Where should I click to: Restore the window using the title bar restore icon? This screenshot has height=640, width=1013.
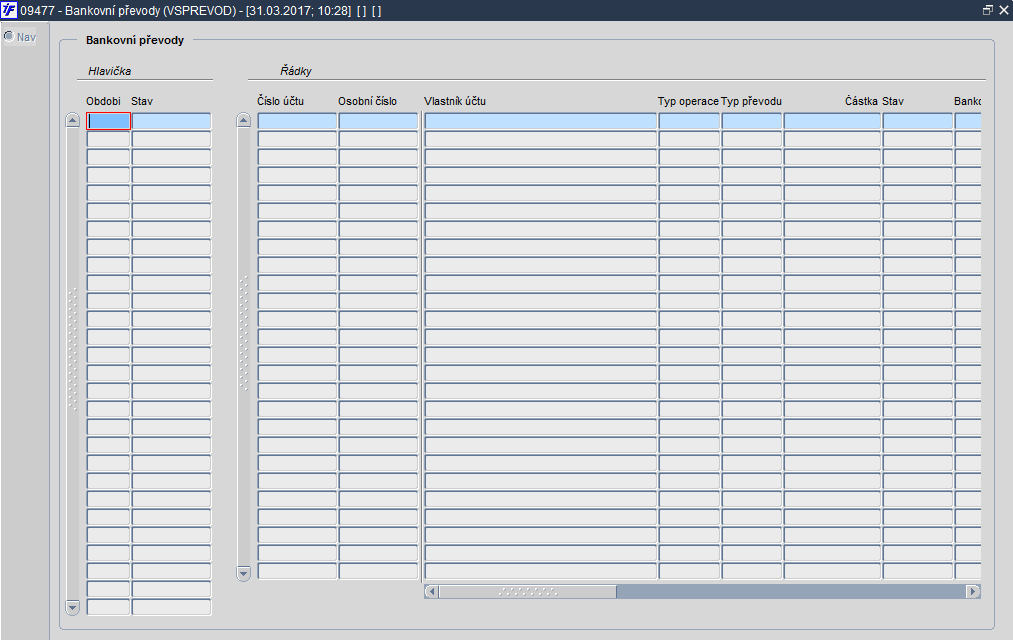tap(987, 10)
